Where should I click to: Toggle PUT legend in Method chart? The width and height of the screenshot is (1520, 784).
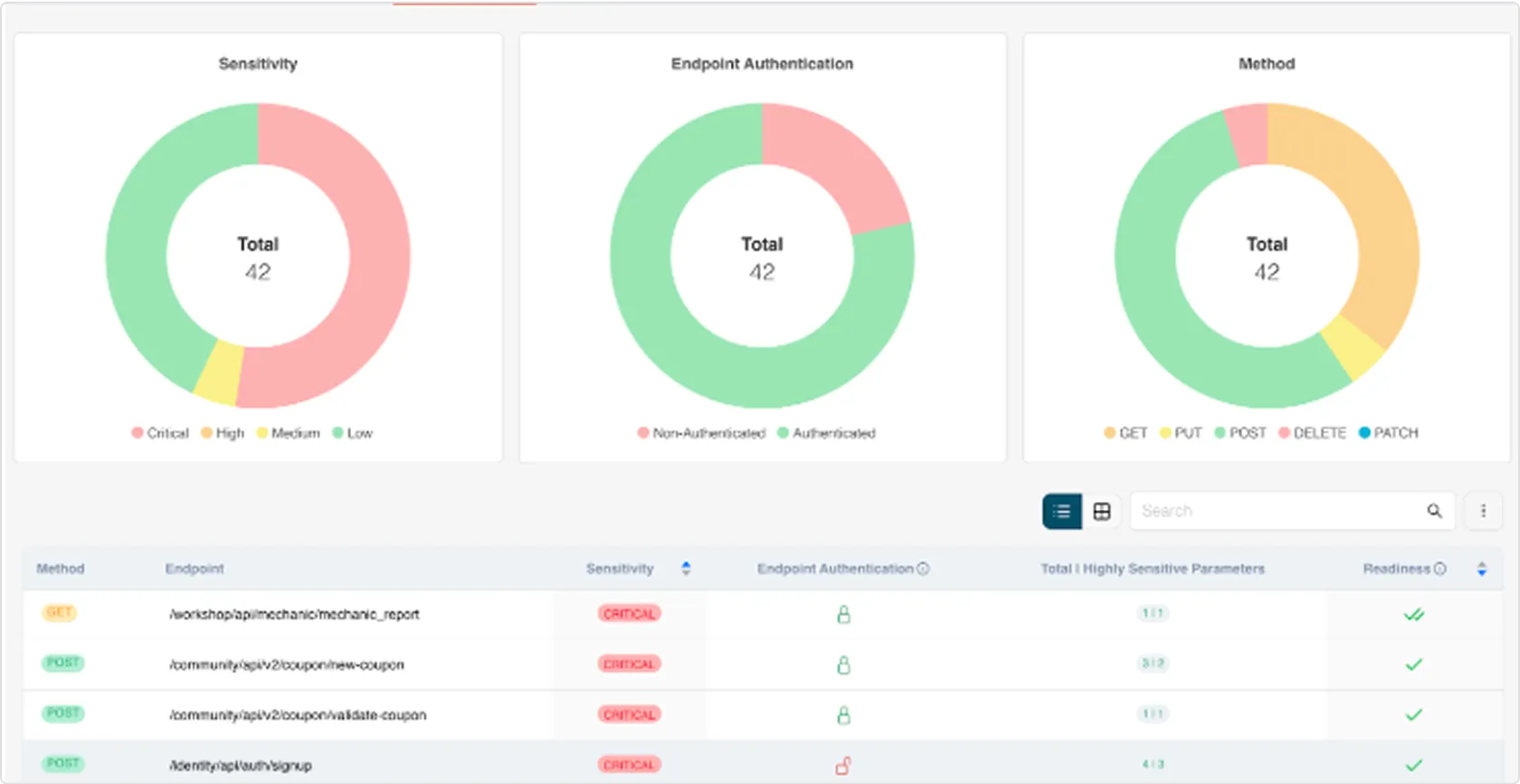[1181, 433]
